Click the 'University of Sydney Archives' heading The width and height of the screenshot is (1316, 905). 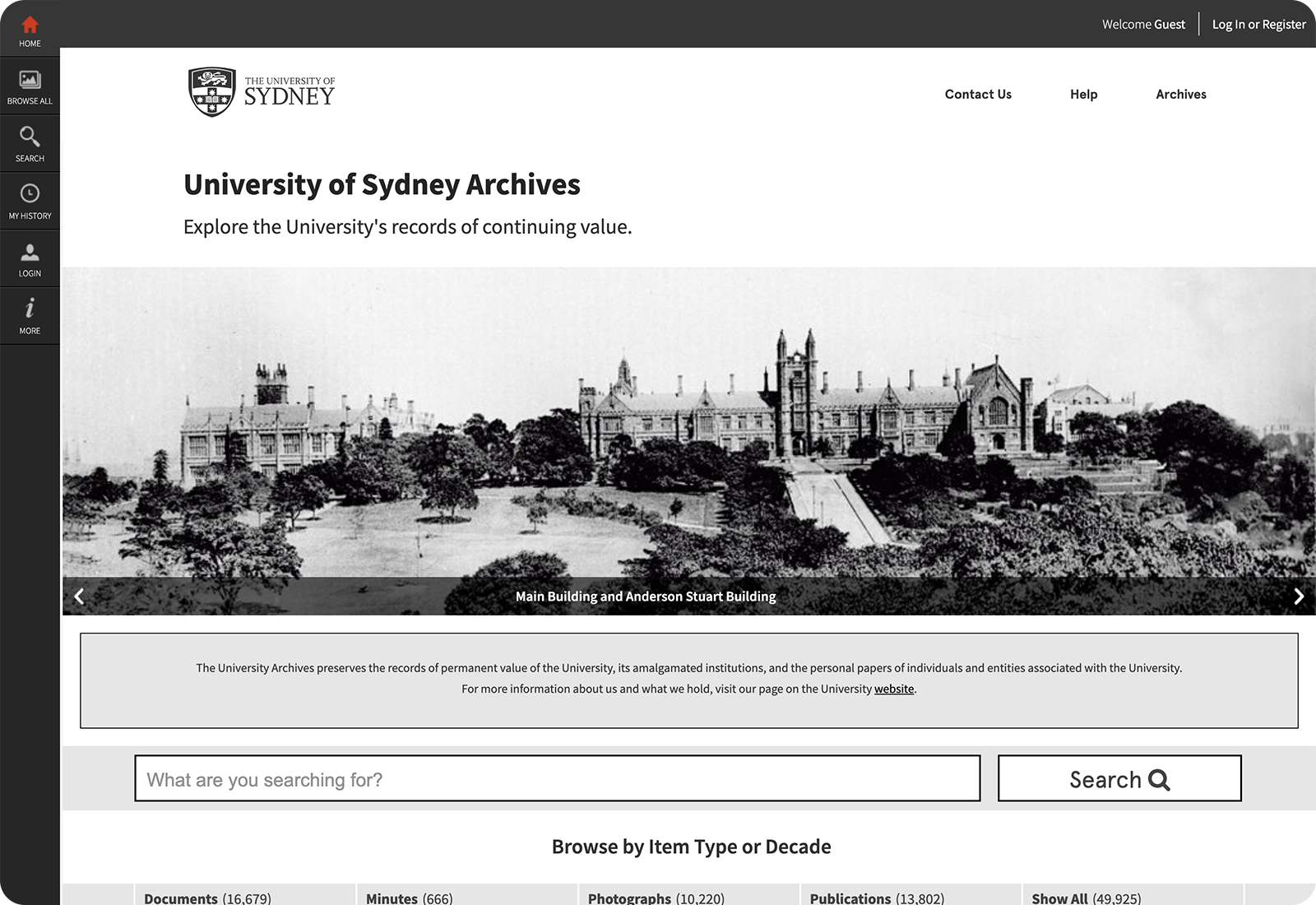click(x=382, y=185)
